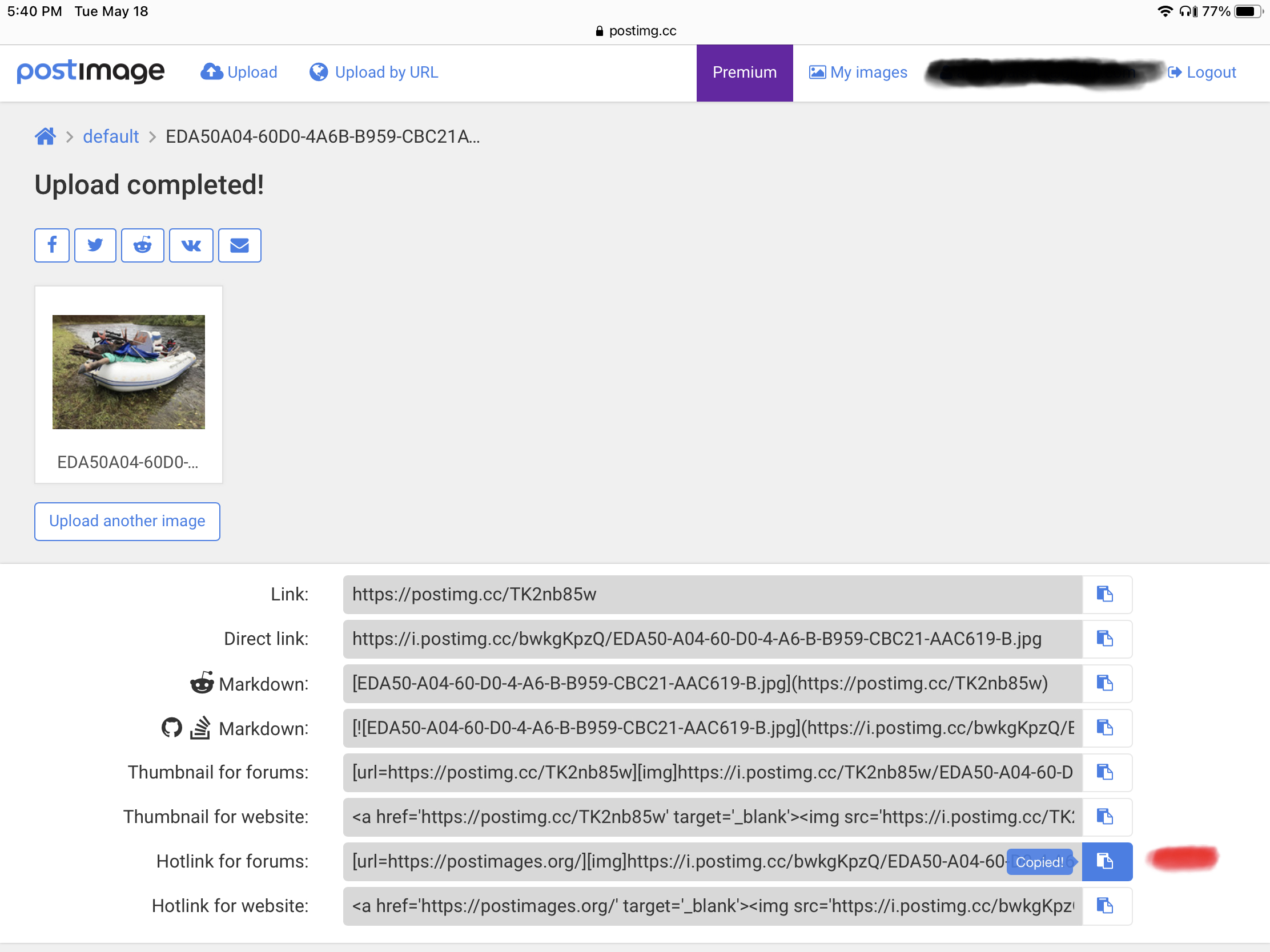Select the Hotlink for forums text field
This screenshot has width=1270, height=952.
point(672,861)
